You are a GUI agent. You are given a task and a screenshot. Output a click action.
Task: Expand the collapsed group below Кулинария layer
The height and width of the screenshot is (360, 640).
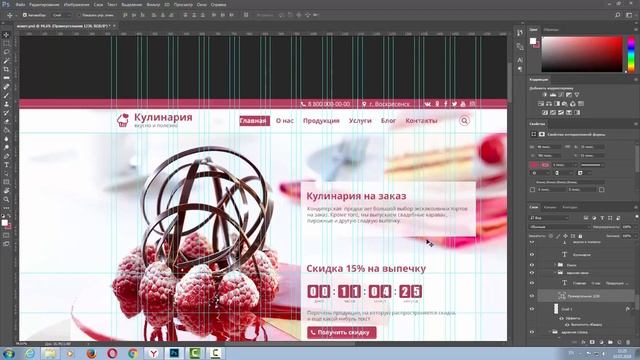[x=555, y=265]
